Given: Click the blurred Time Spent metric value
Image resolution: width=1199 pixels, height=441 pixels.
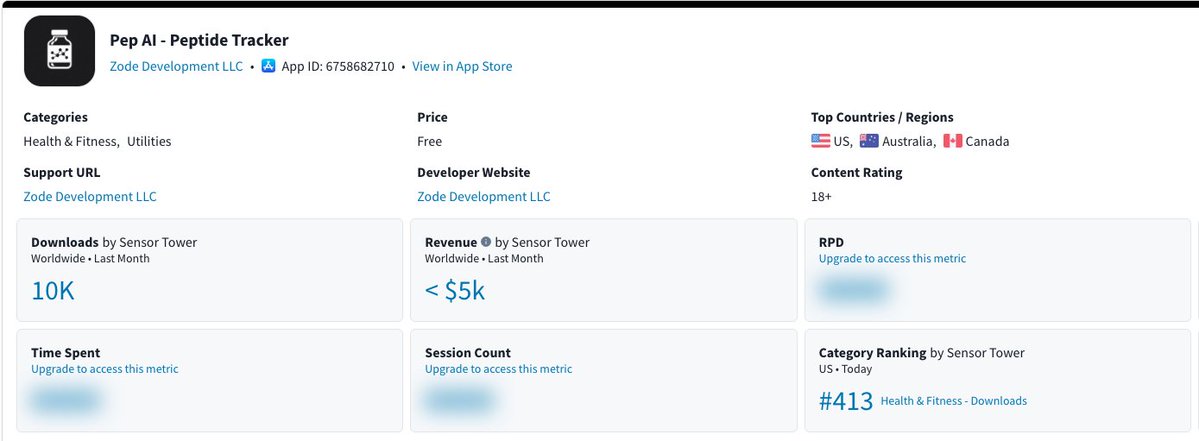Looking at the screenshot, I should (66, 400).
